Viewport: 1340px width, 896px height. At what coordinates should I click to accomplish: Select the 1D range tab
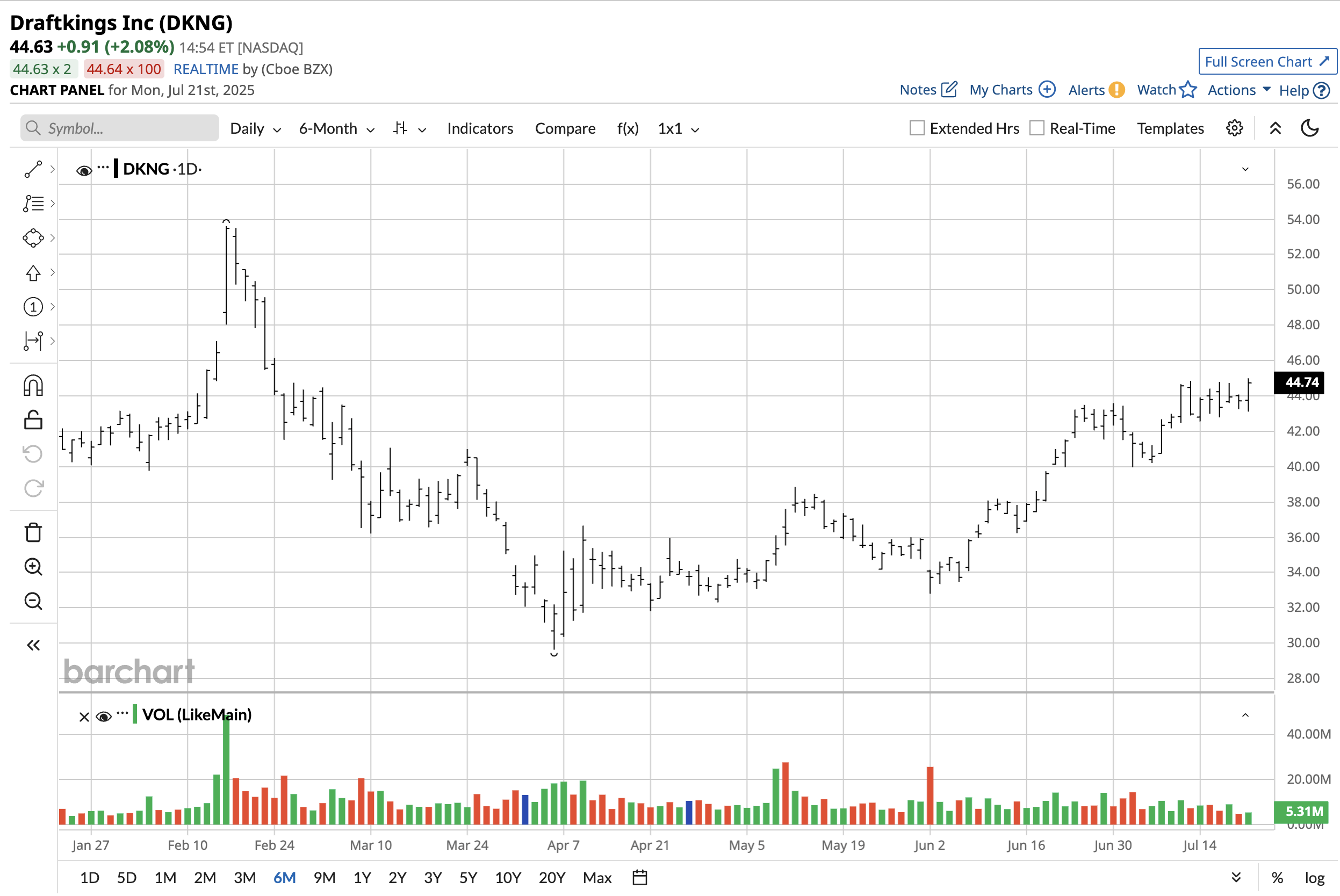pos(89,878)
